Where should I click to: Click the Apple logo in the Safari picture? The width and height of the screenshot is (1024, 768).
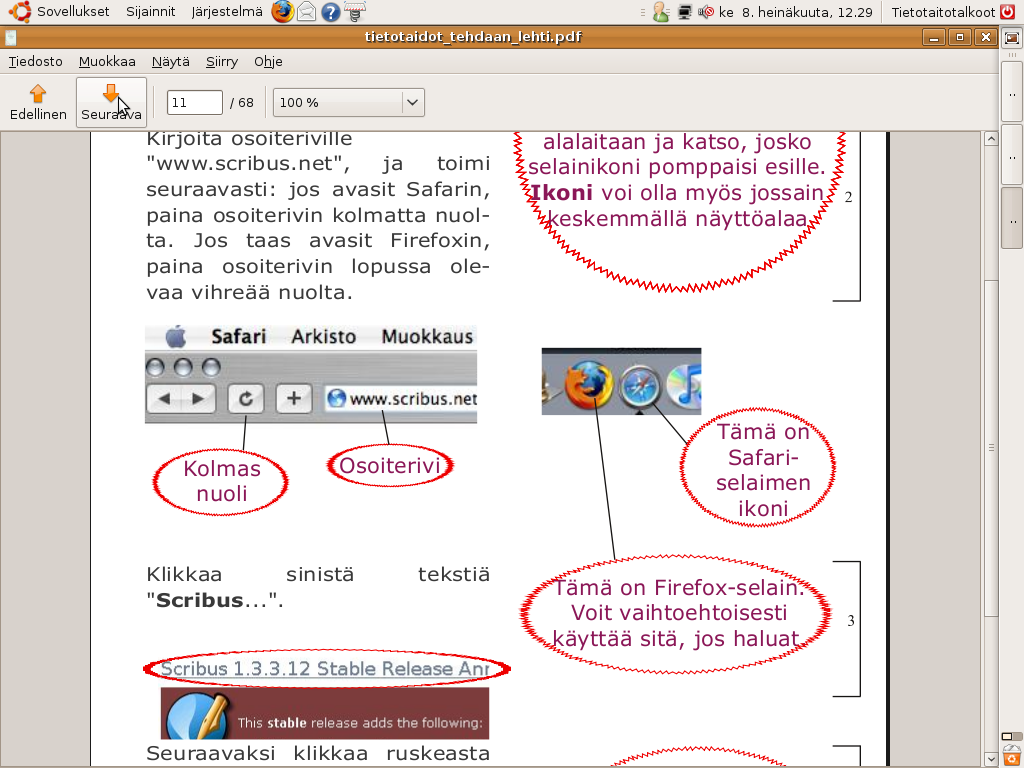(x=175, y=337)
